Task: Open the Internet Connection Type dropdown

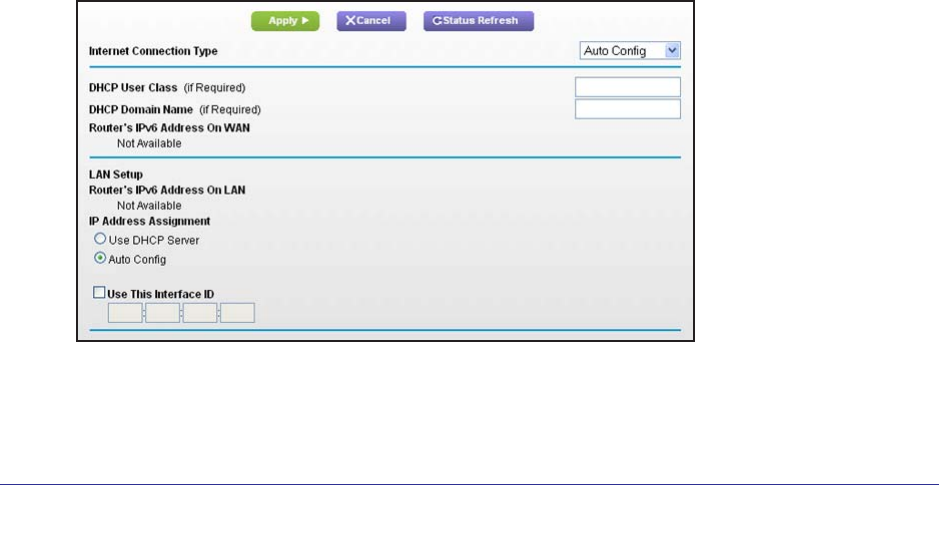Action: 630,51
